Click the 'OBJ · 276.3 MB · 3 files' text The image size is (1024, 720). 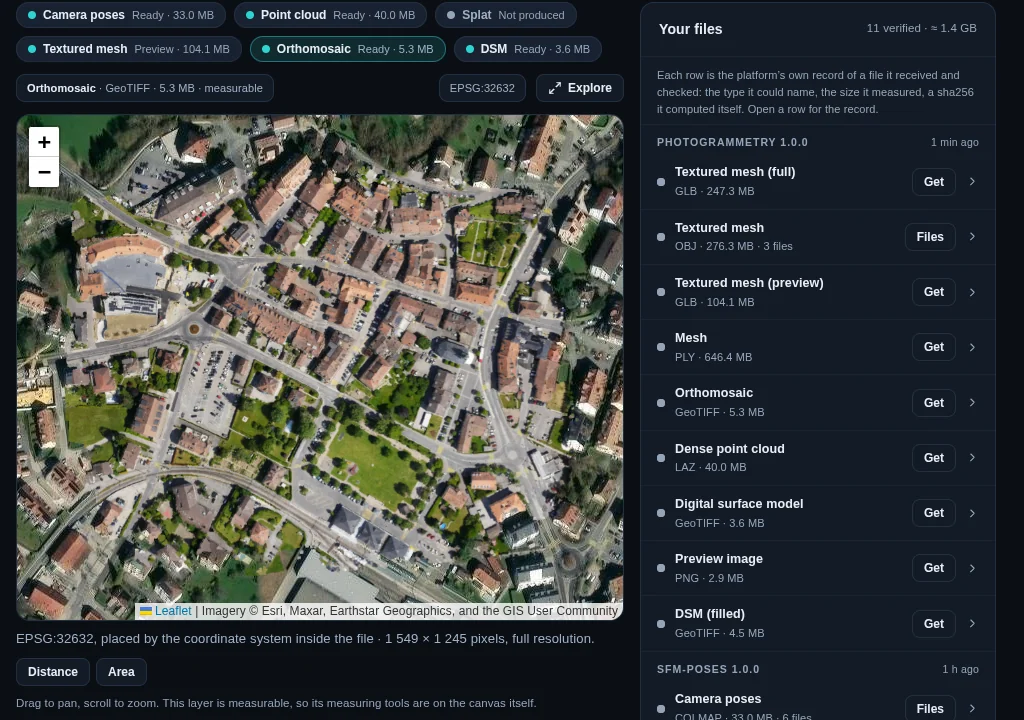[x=733, y=246]
